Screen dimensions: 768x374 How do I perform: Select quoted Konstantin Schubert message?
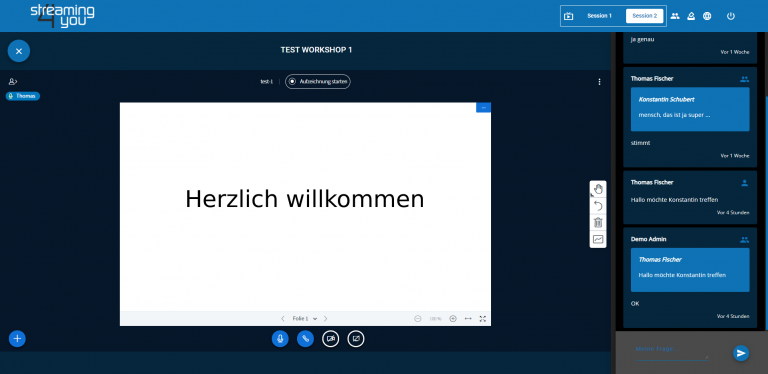pos(690,109)
